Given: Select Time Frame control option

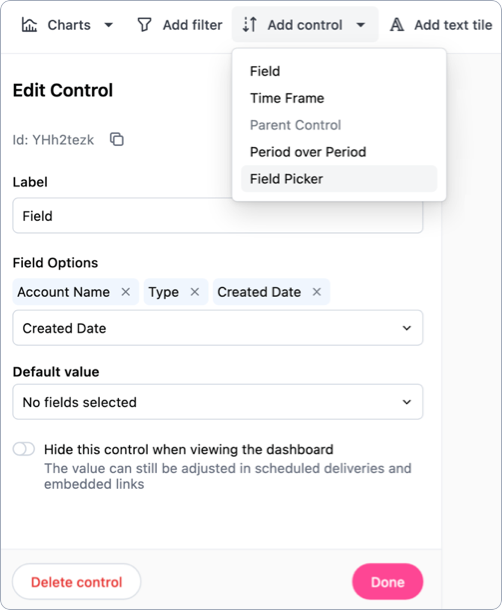Looking at the screenshot, I should (339, 98).
